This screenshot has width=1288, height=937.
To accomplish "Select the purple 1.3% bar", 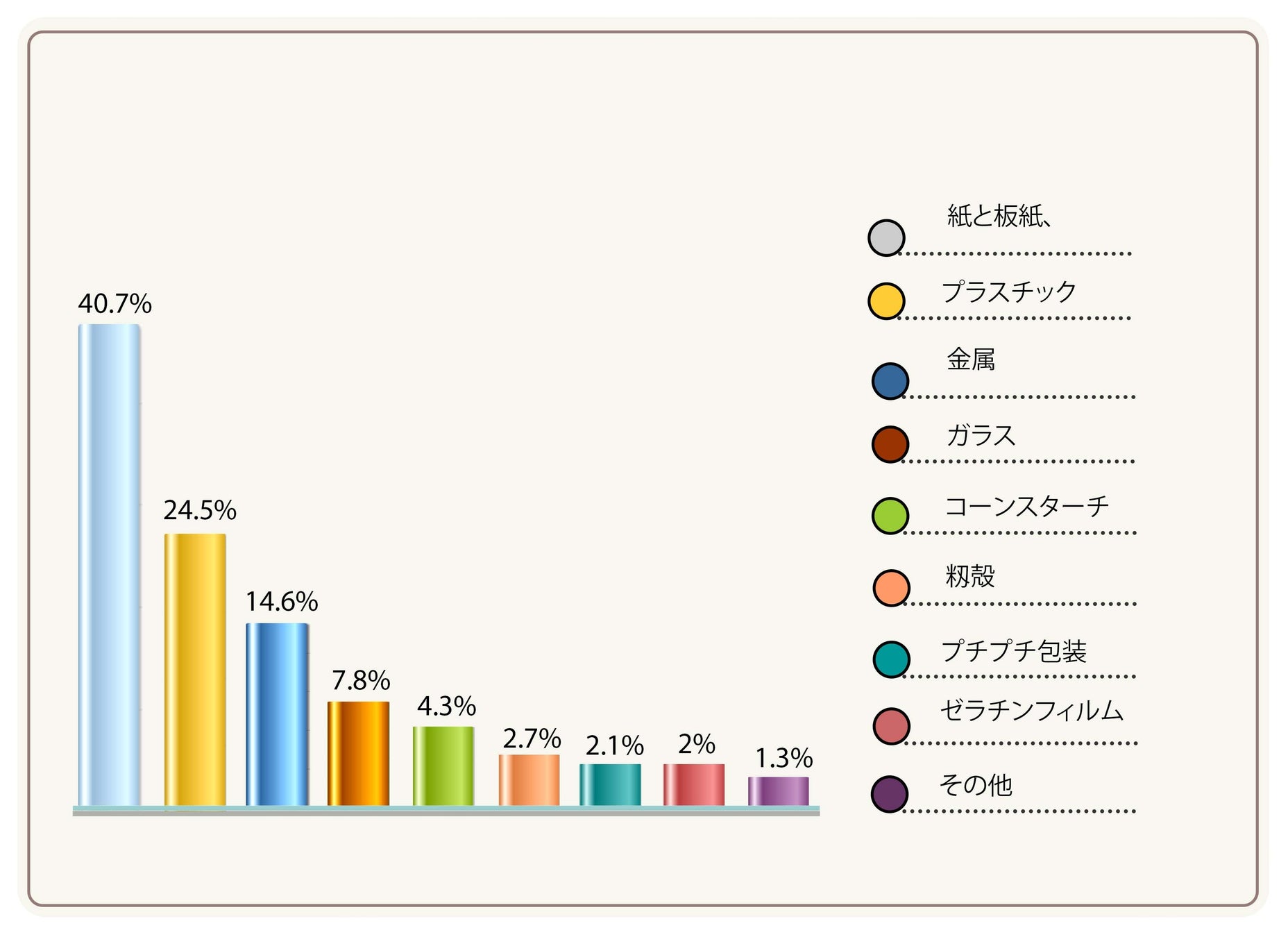I will [x=779, y=791].
